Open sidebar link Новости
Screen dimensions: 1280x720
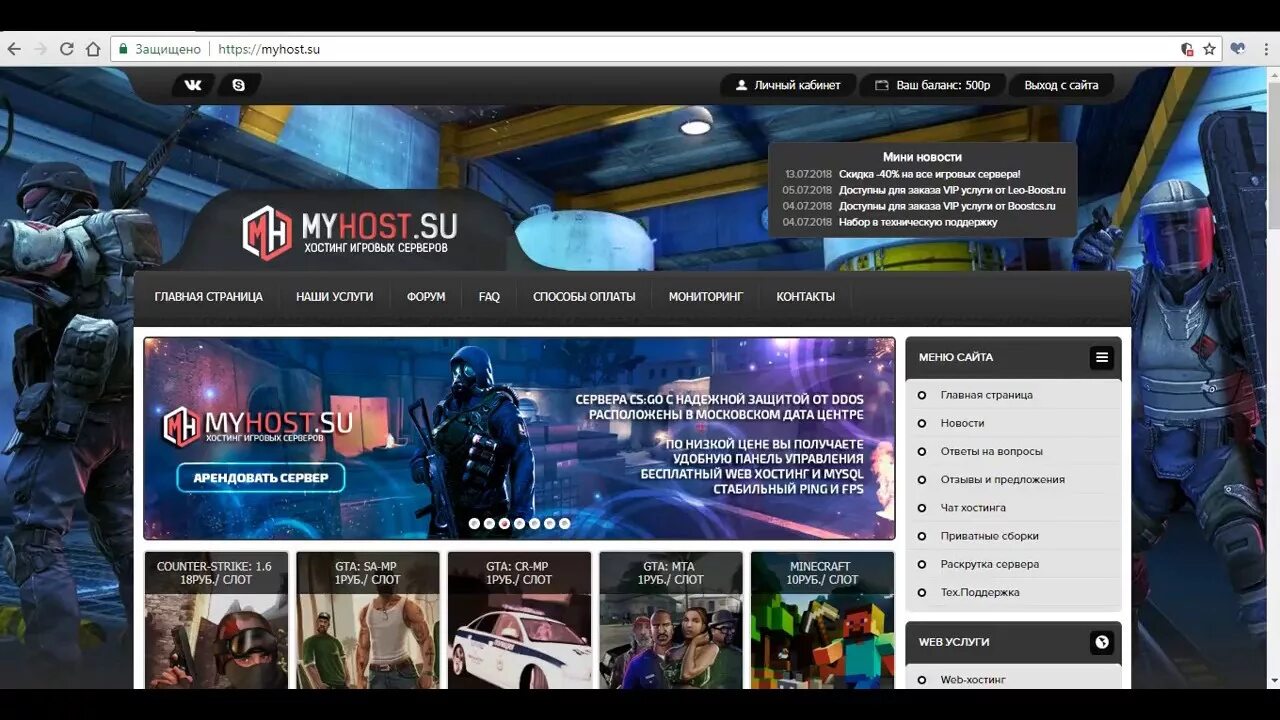962,423
